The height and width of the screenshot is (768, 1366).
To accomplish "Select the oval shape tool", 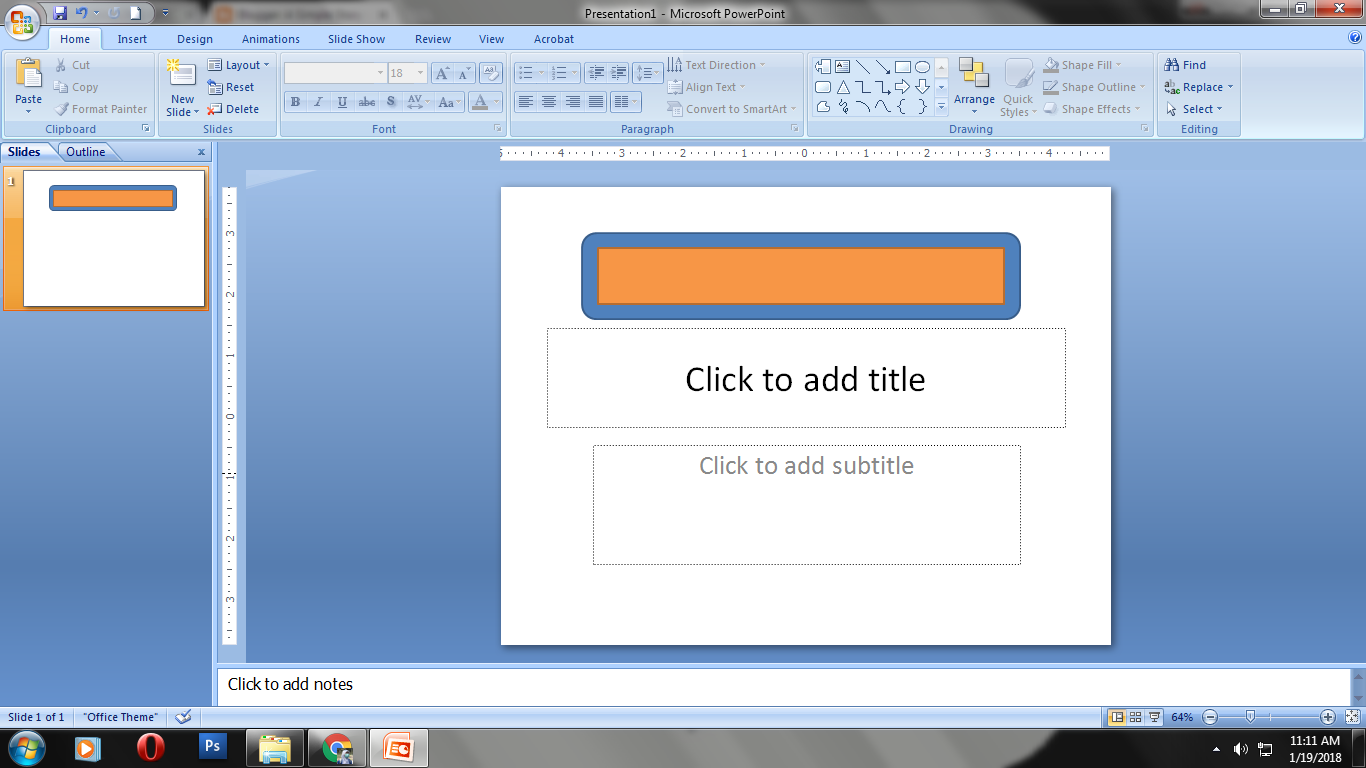I will (921, 65).
